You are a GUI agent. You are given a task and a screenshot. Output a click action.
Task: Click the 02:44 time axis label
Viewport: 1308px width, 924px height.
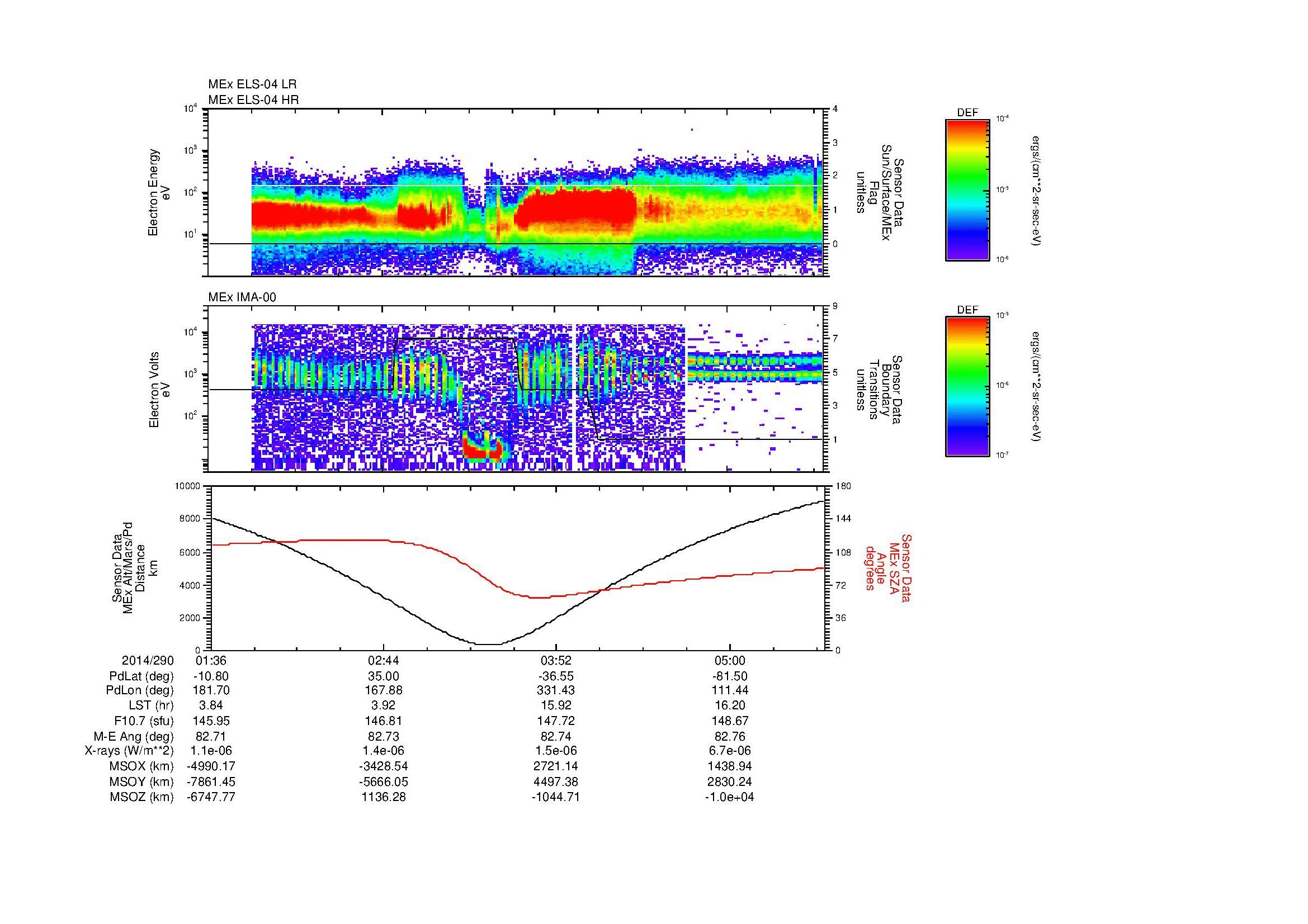coord(384,660)
